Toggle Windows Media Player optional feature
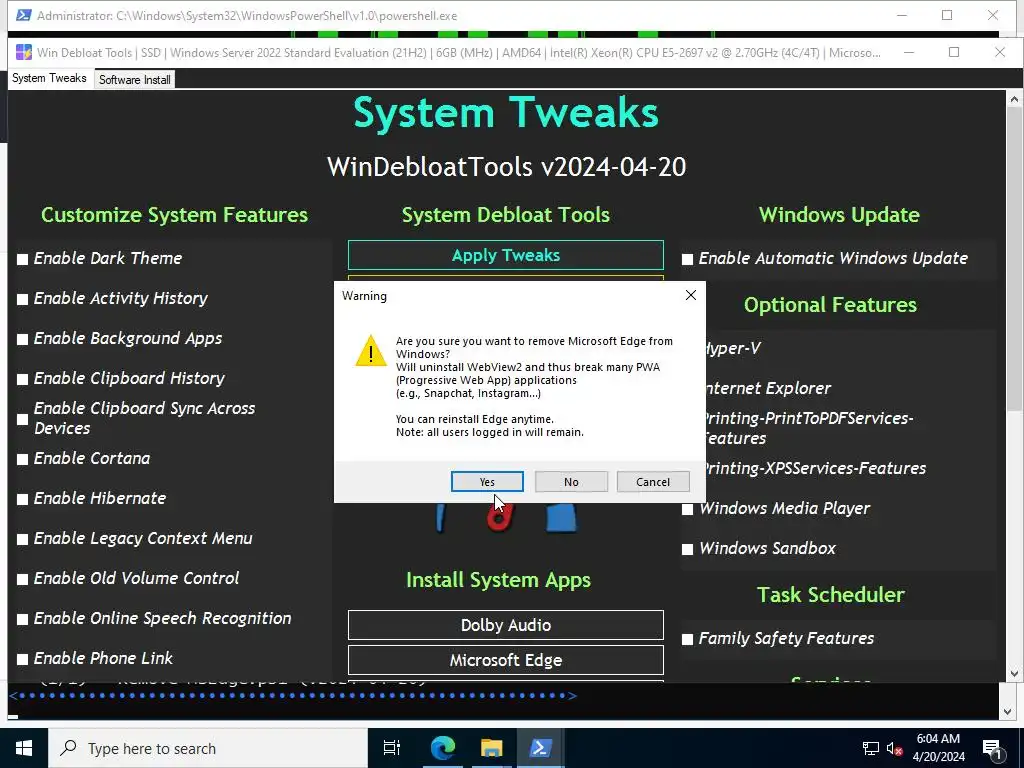Image resolution: width=1024 pixels, height=768 pixels. (688, 509)
